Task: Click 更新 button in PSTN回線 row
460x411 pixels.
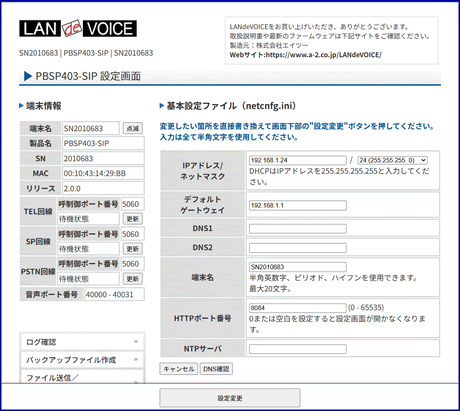Action: 133,279
